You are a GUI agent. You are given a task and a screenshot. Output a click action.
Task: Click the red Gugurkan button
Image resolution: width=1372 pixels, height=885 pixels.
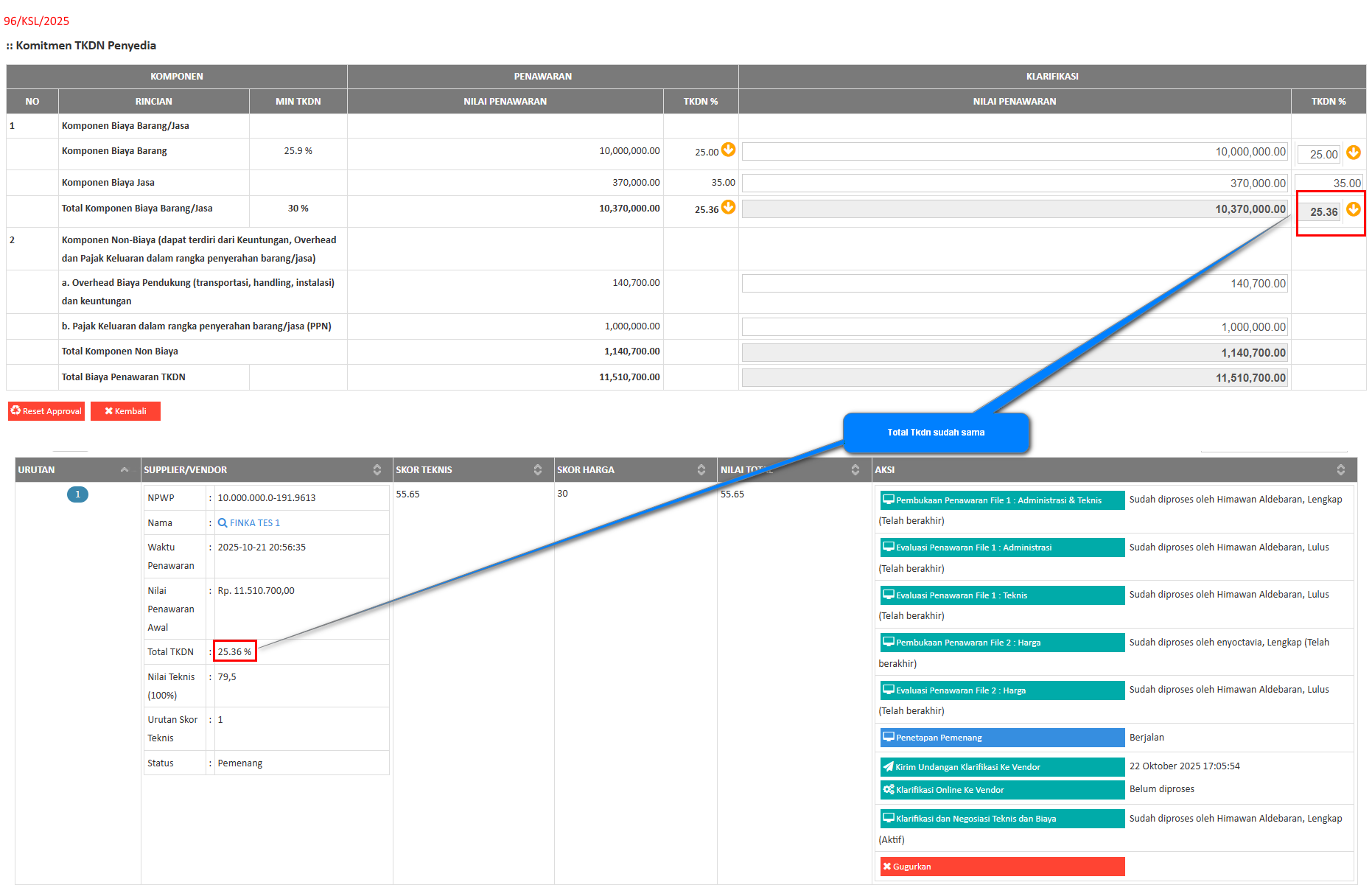click(x=1001, y=867)
